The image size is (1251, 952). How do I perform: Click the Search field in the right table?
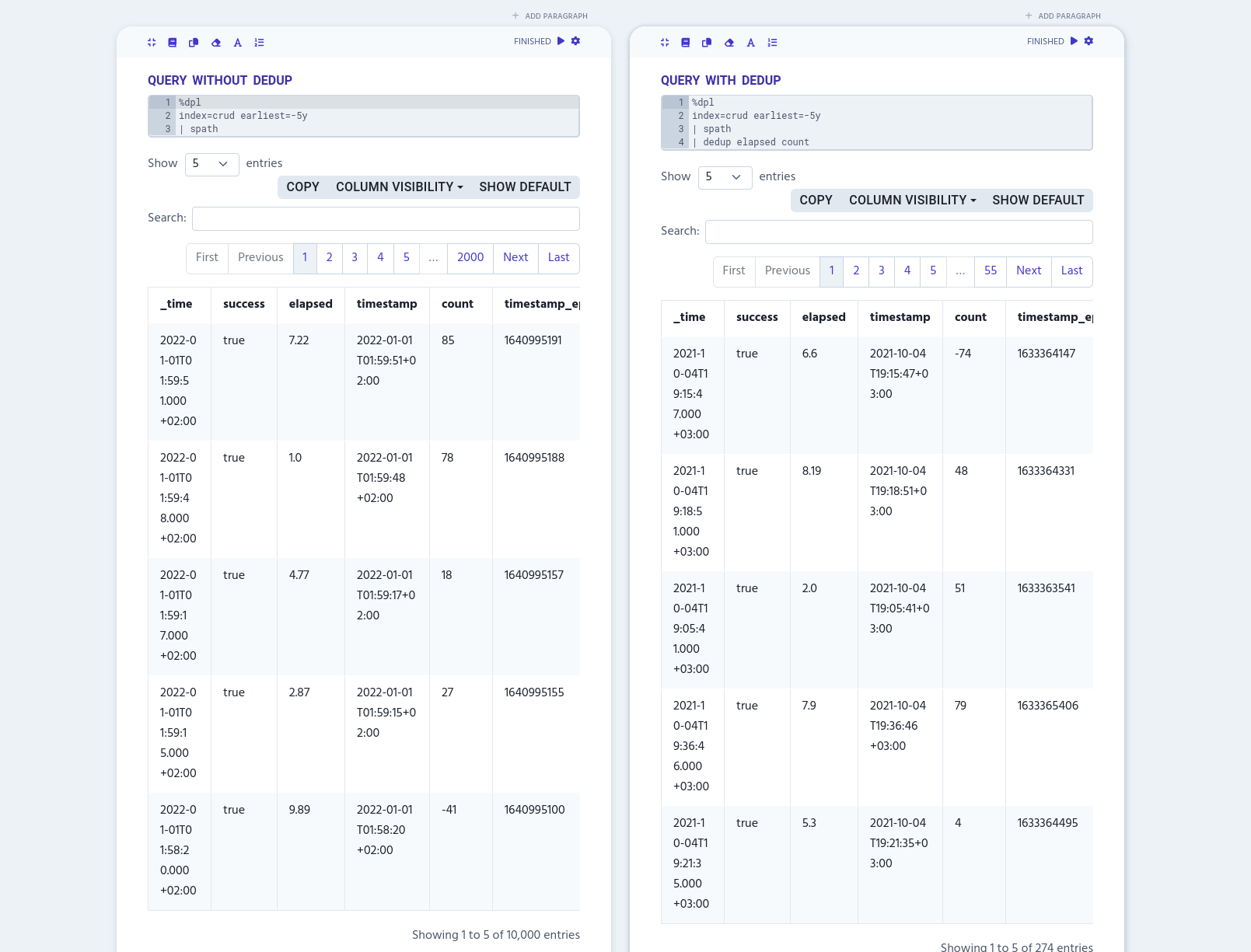tap(898, 232)
